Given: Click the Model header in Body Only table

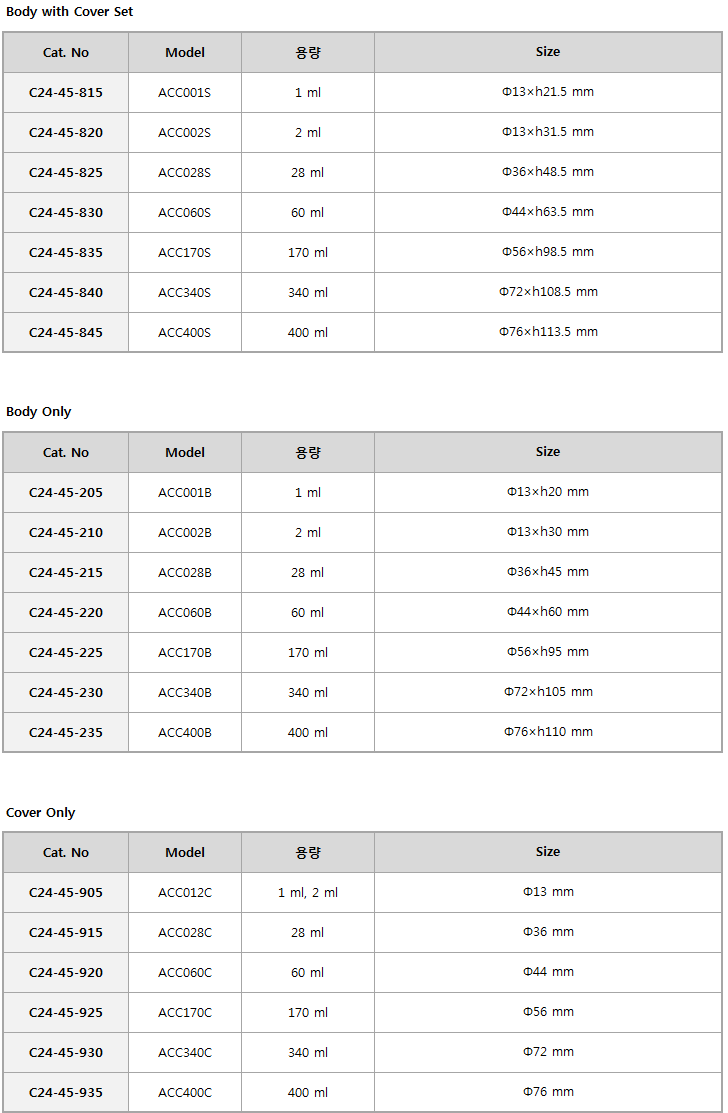Looking at the screenshot, I should pyautogui.click(x=184, y=453).
